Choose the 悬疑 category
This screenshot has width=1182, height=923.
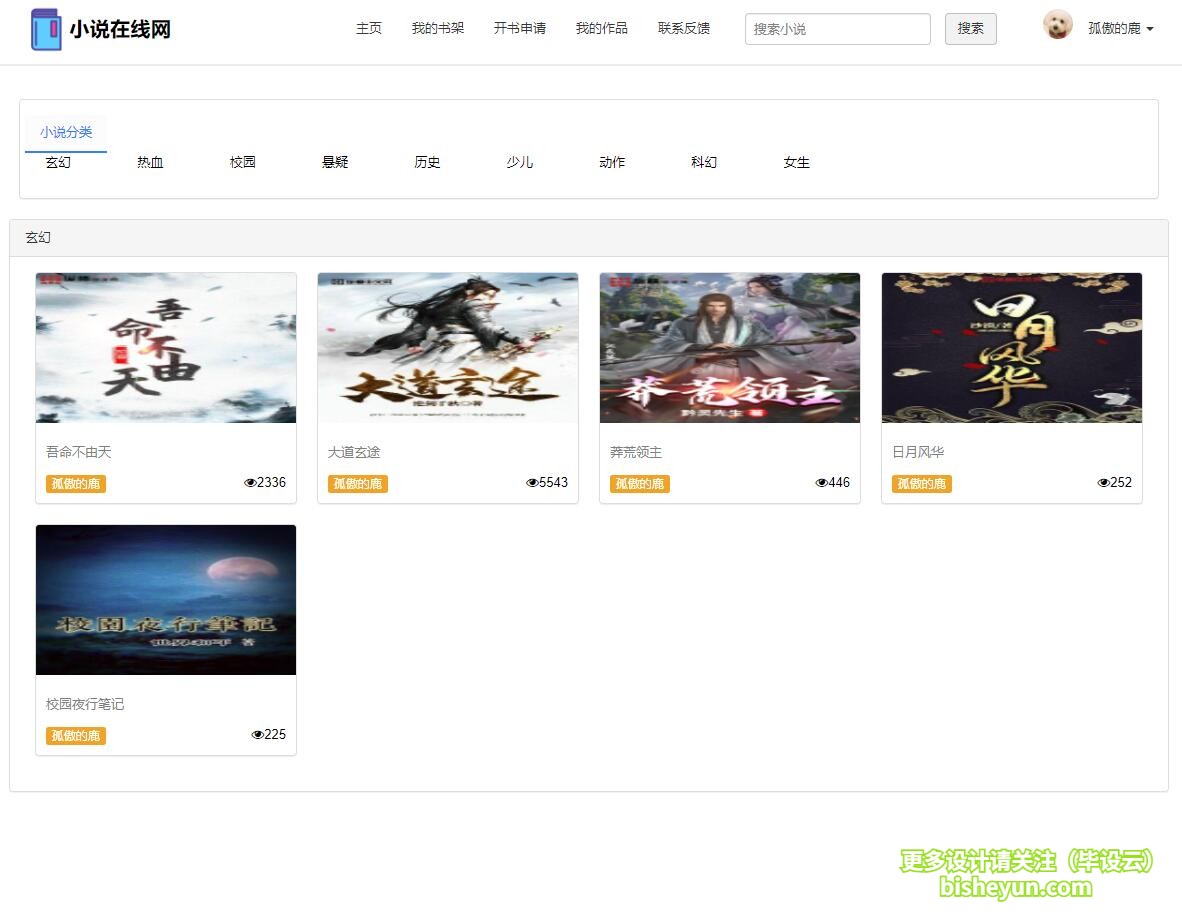[x=335, y=163]
